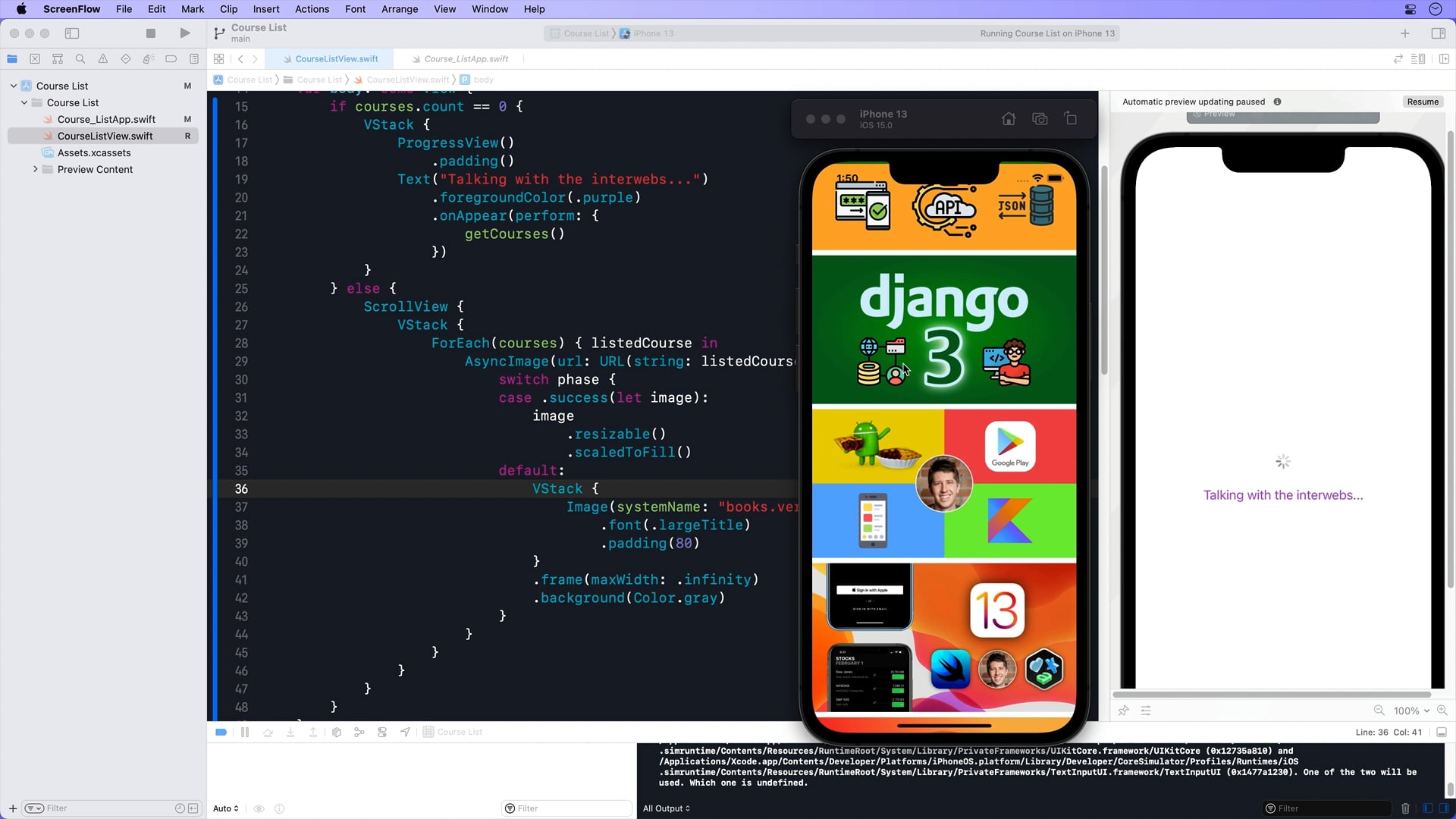Open the Test navigator diamond icon

pos(126,58)
